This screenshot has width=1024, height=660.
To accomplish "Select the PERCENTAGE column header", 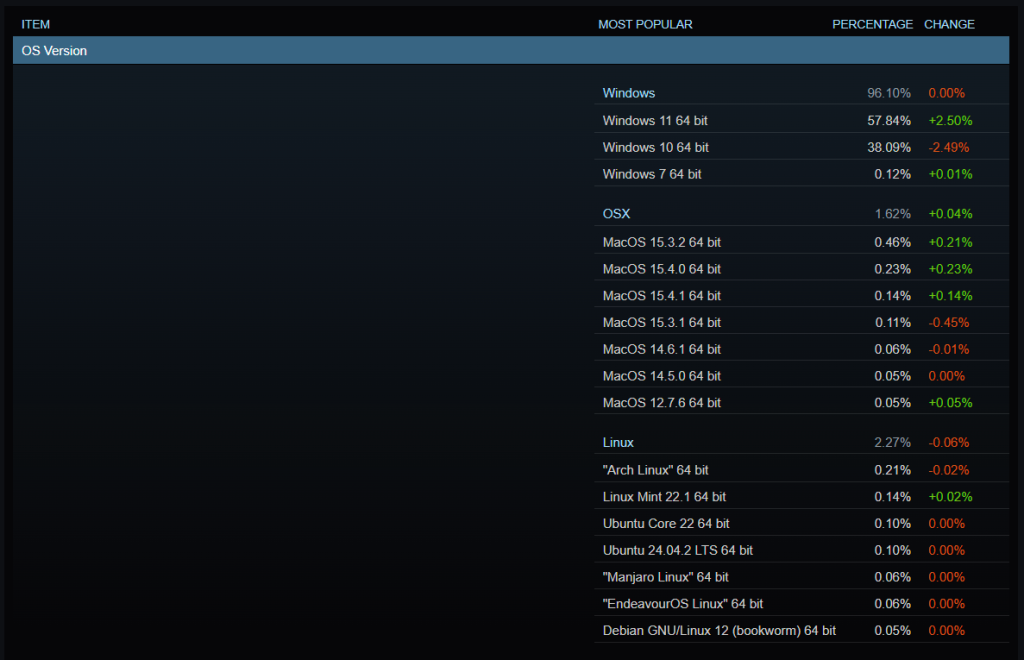I will tap(872, 24).
